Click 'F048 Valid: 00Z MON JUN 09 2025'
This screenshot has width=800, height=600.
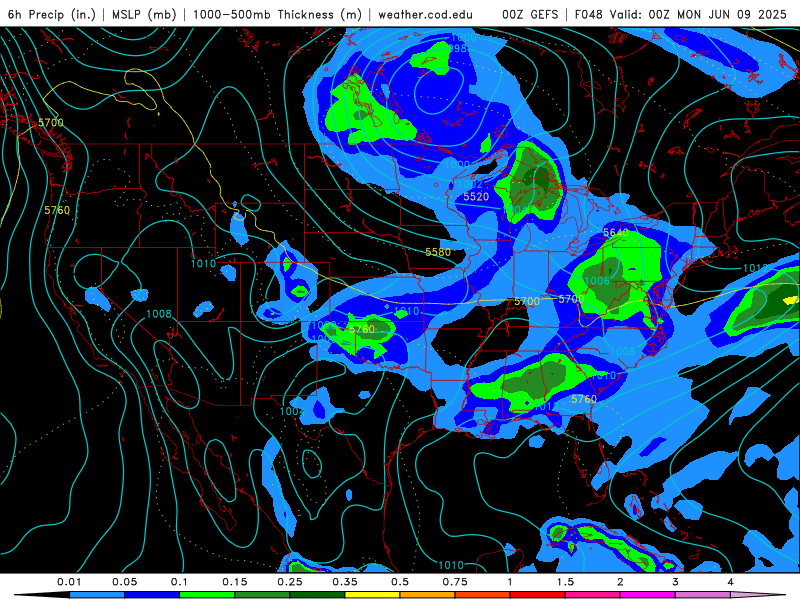point(681,14)
